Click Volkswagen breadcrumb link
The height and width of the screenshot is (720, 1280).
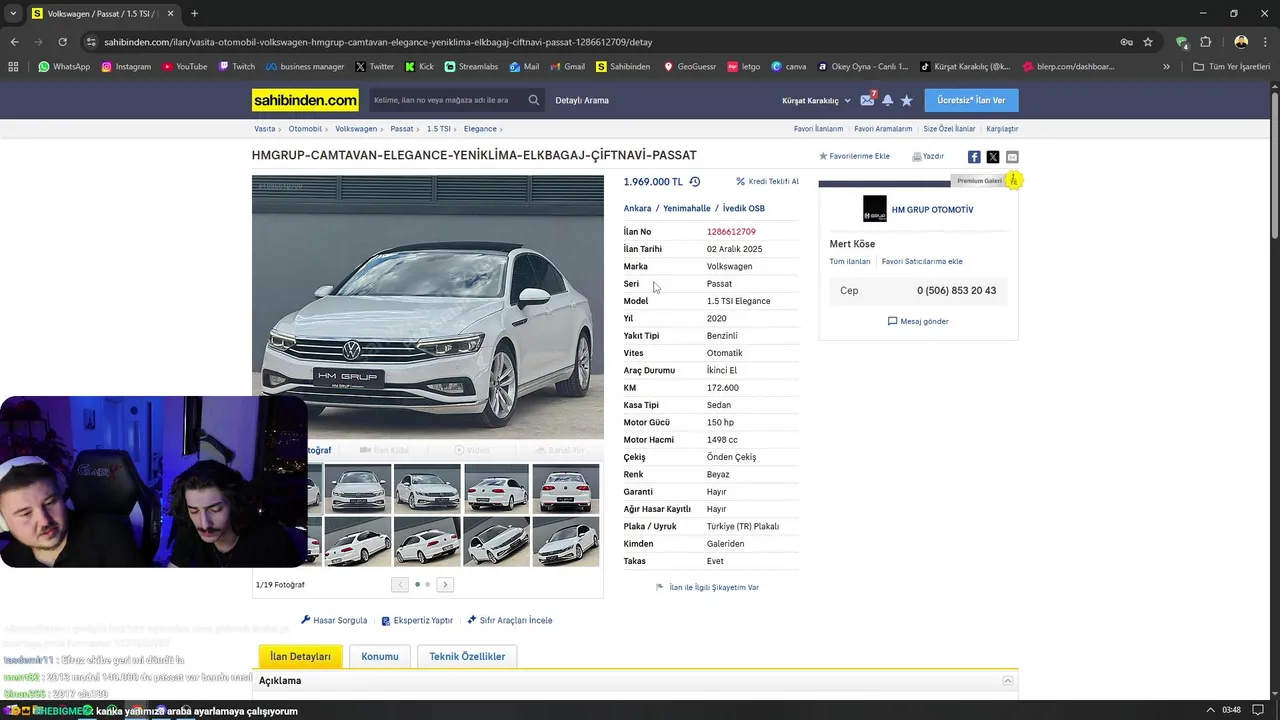tap(356, 129)
